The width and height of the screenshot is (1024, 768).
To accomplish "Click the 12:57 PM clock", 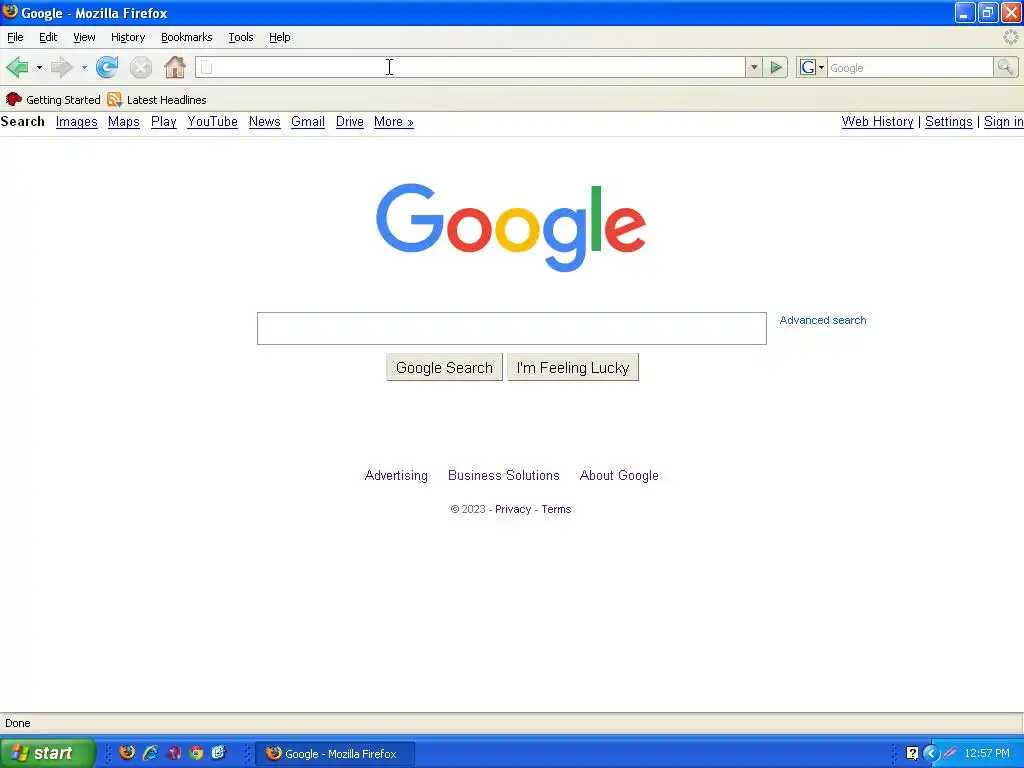I will point(987,754).
